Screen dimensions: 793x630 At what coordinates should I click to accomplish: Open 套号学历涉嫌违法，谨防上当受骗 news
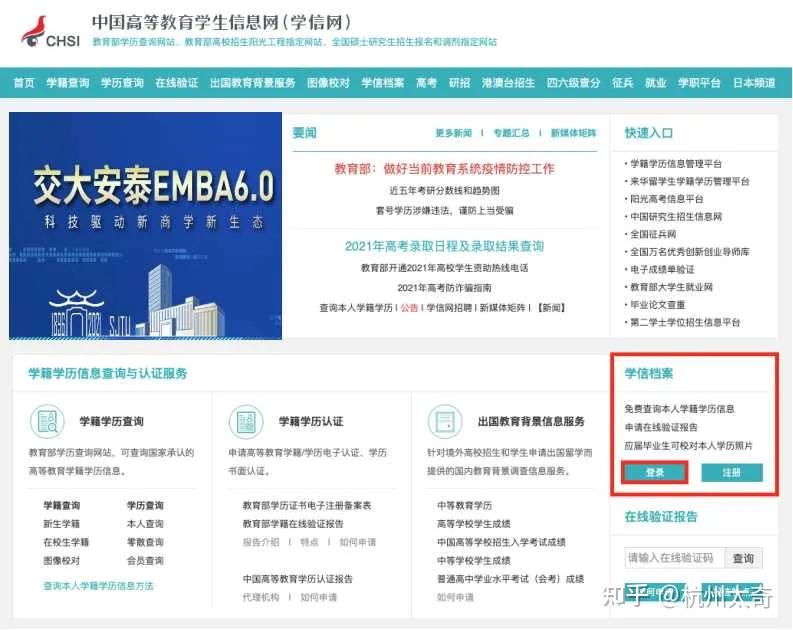pos(445,210)
